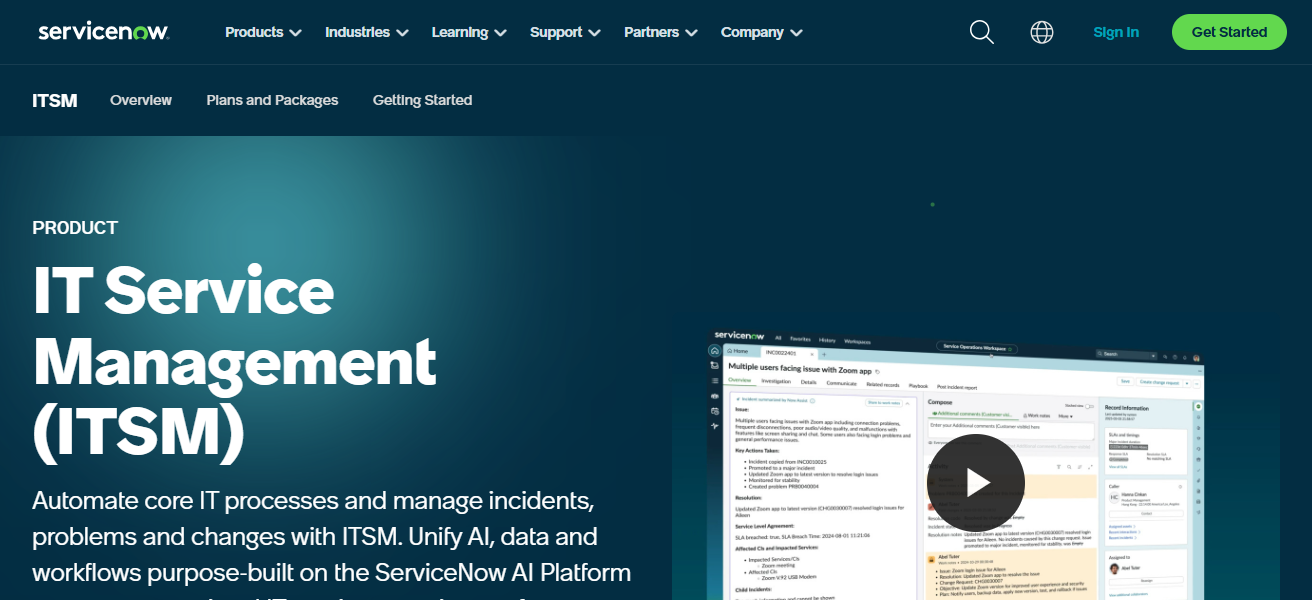Expand the Products dropdown menu
Viewport: 1312px width, 600px height.
click(x=263, y=32)
